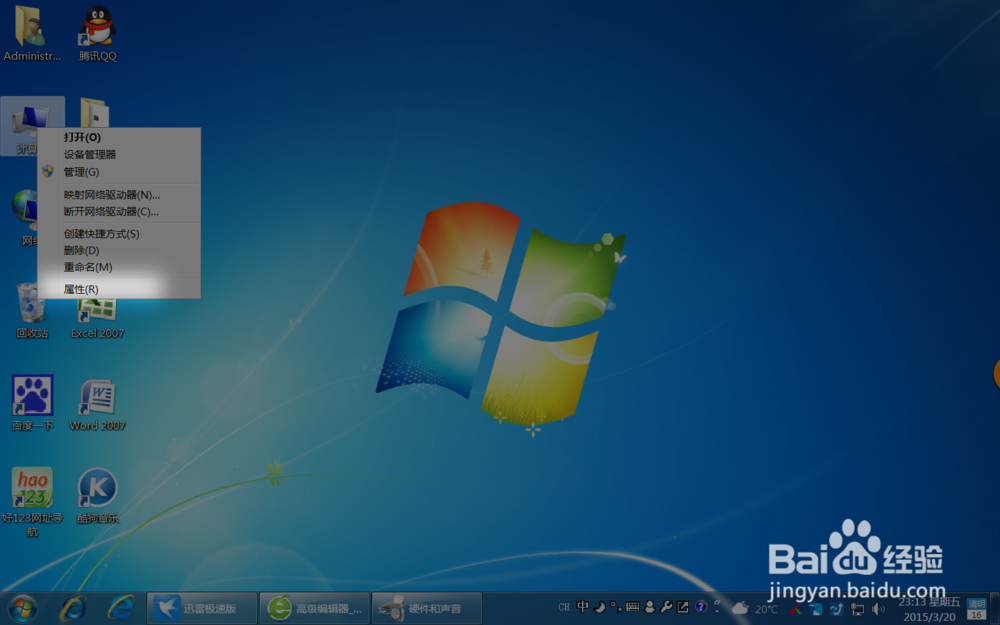Image resolution: width=1000 pixels, height=625 pixels.
Task: Open IME wrench settings icon
Action: (666, 607)
